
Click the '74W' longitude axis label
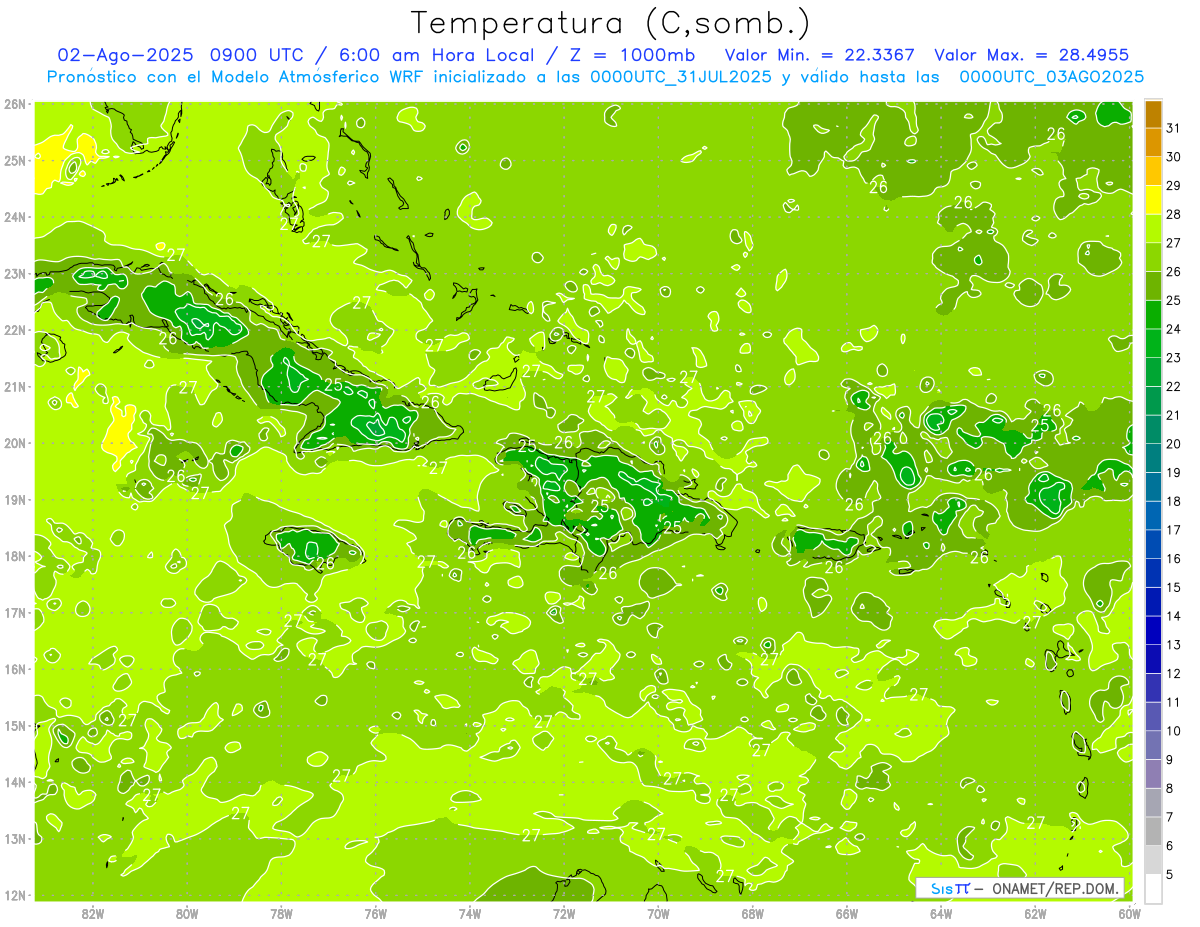tap(470, 913)
